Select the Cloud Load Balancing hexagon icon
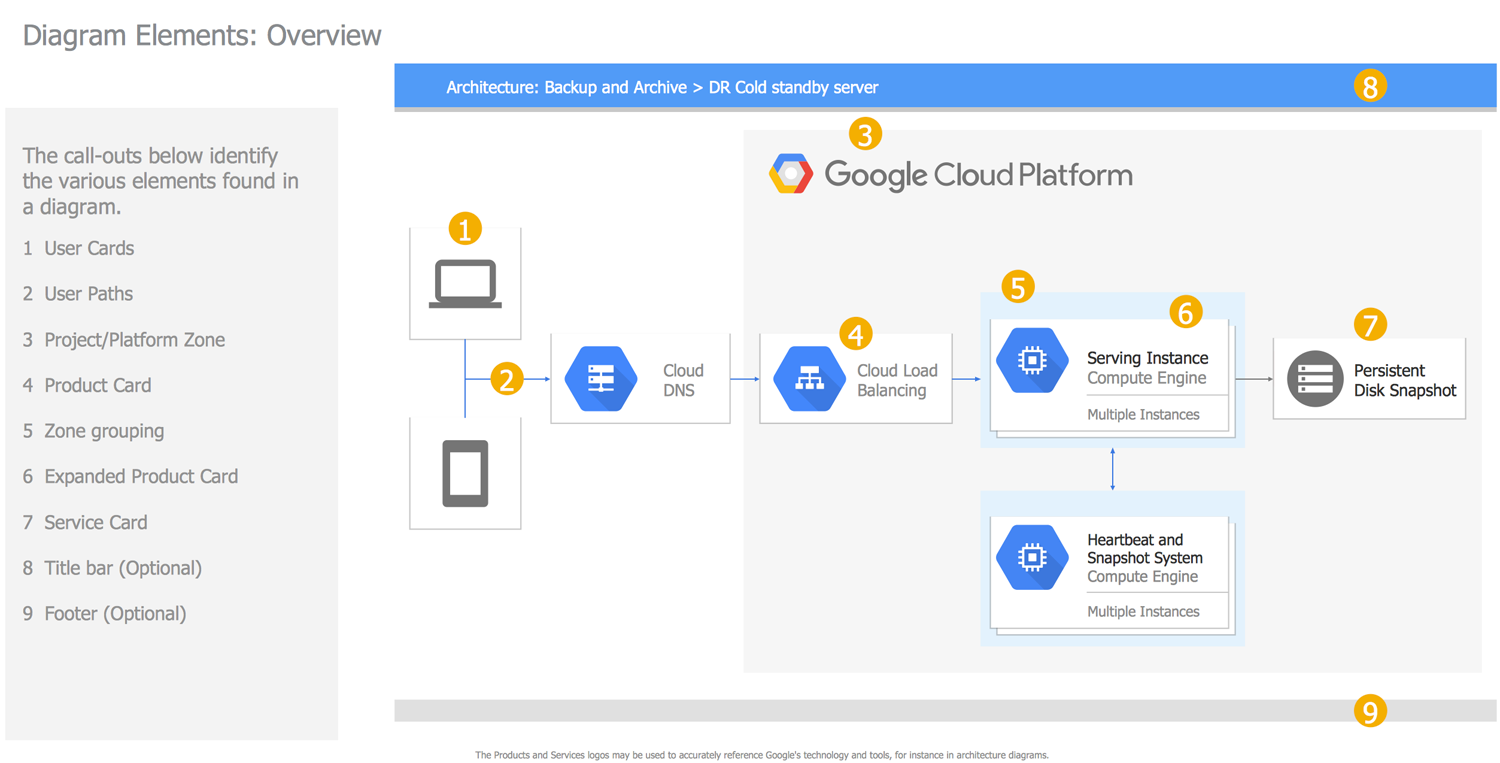Viewport: 1500px width, 763px height. point(810,379)
